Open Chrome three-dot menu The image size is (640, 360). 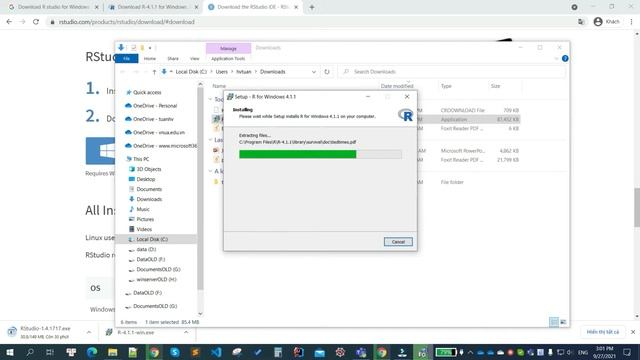[x=631, y=22]
